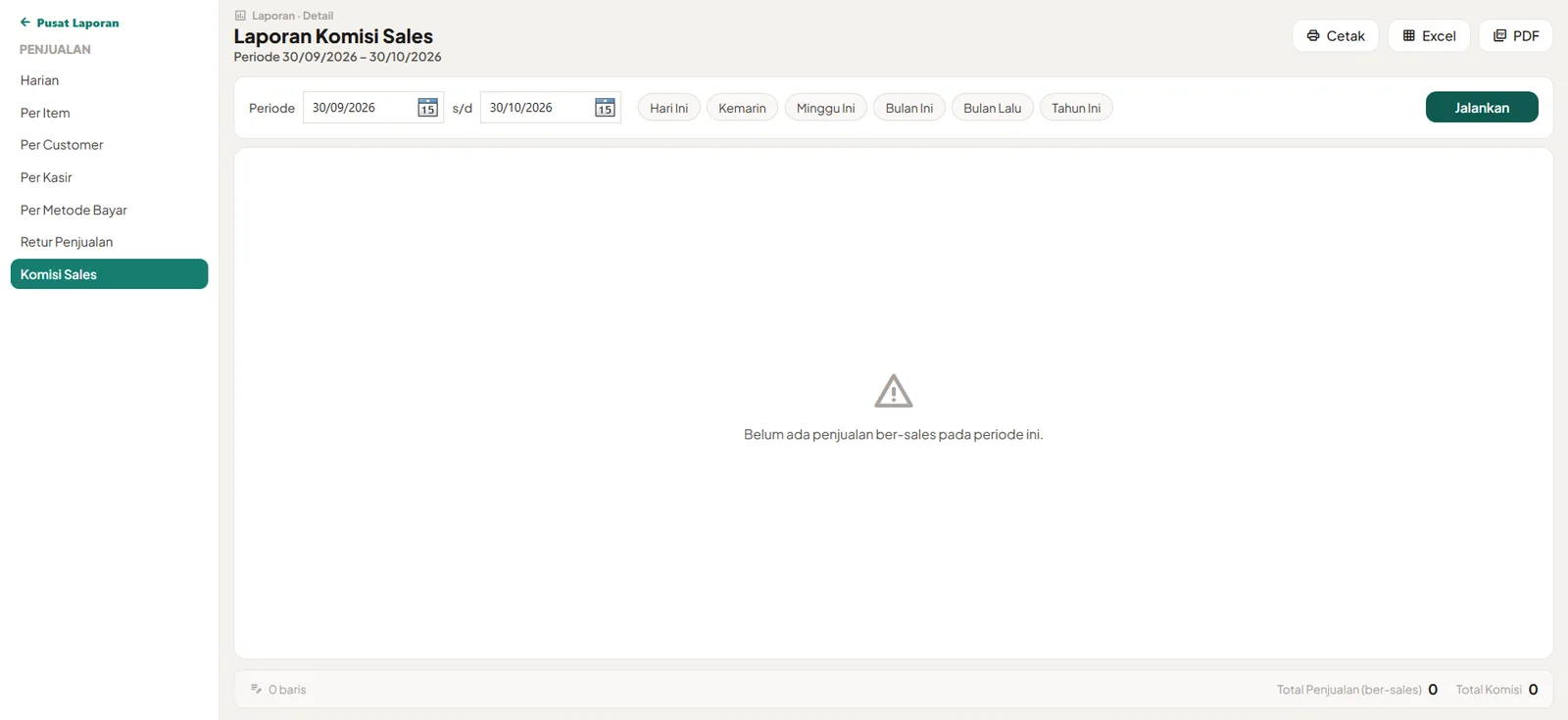Viewport: 1568px width, 720px height.
Task: Click the Periode 30/09/2026 – 30/10/2026 subtitle
Action: coord(337,57)
